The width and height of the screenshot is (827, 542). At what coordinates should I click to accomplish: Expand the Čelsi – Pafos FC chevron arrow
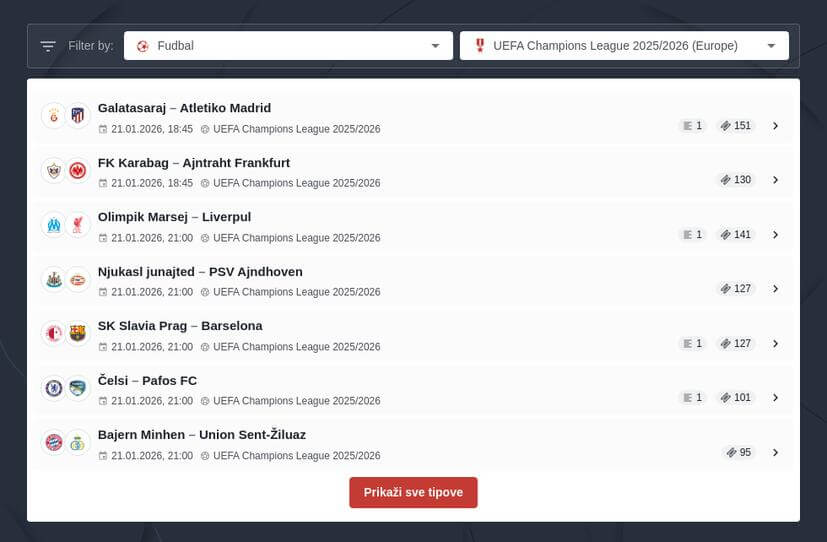coord(775,398)
